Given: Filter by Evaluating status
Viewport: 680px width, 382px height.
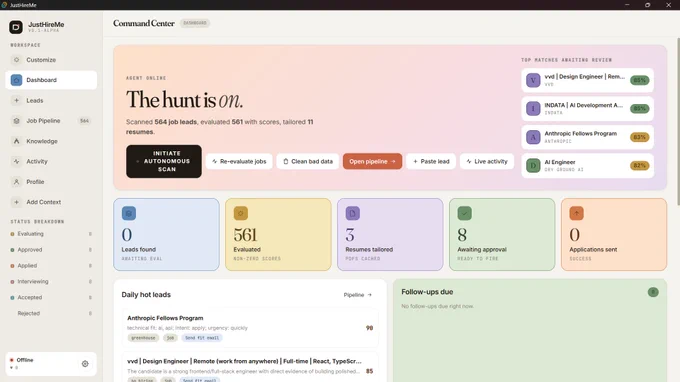Looking at the screenshot, I should pos(51,234).
